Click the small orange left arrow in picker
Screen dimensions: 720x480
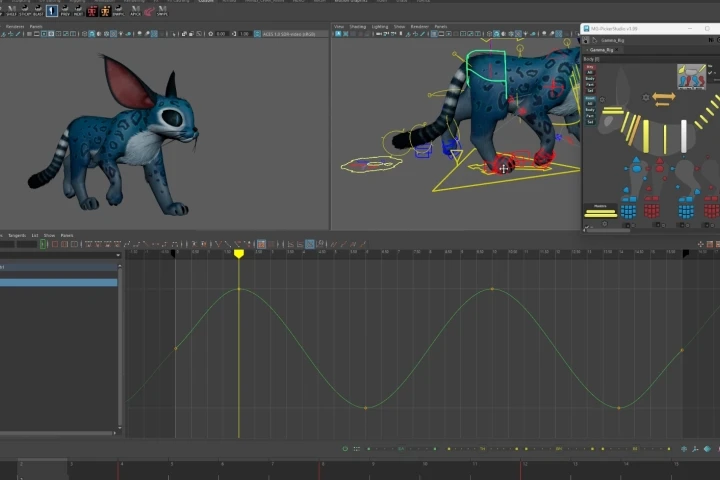tap(662, 104)
